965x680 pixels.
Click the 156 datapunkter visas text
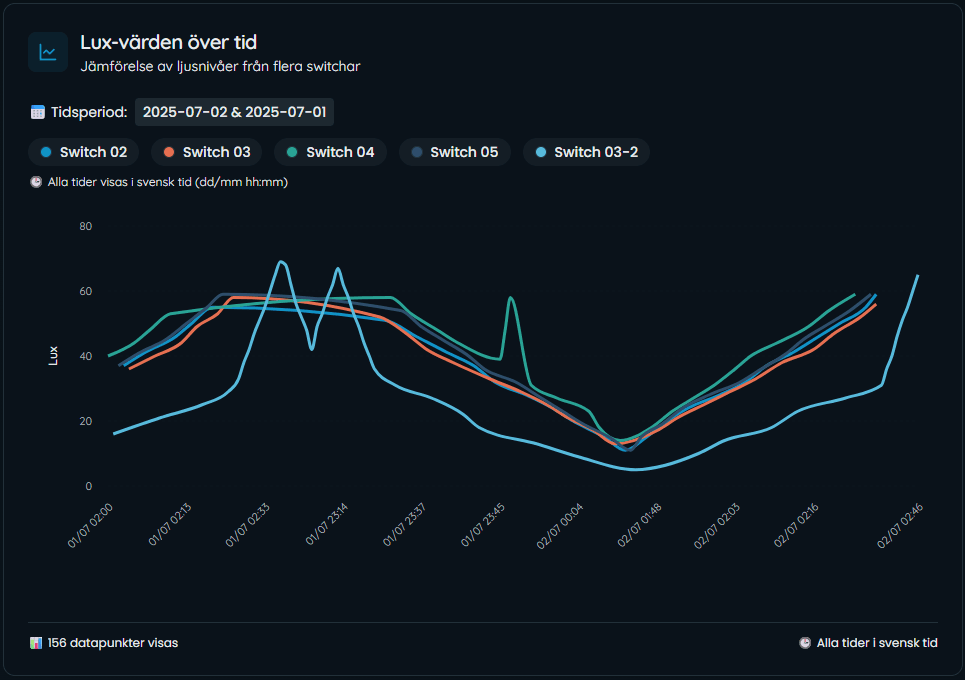[112, 643]
